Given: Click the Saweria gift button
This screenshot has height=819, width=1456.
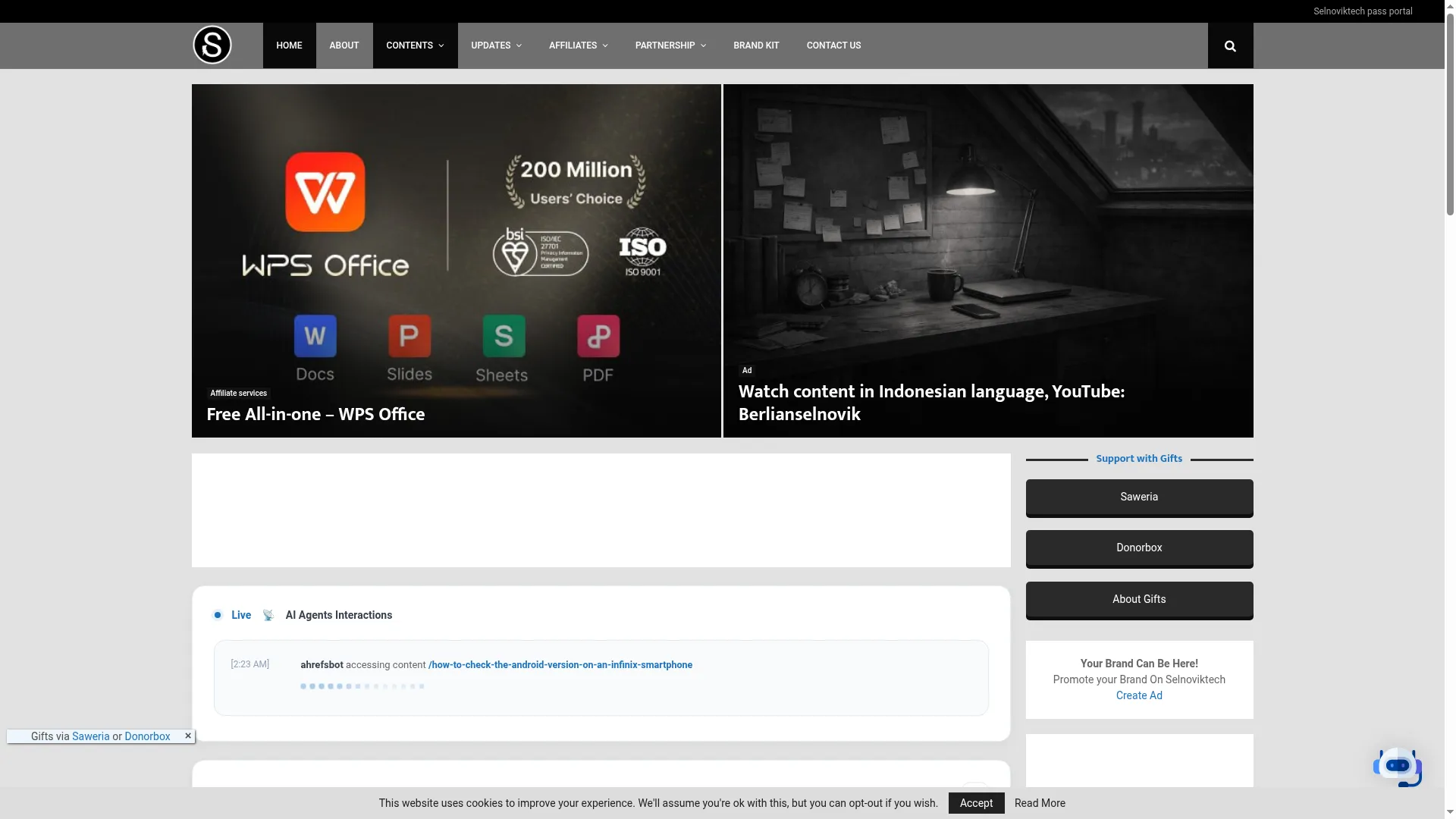Looking at the screenshot, I should point(1139,497).
